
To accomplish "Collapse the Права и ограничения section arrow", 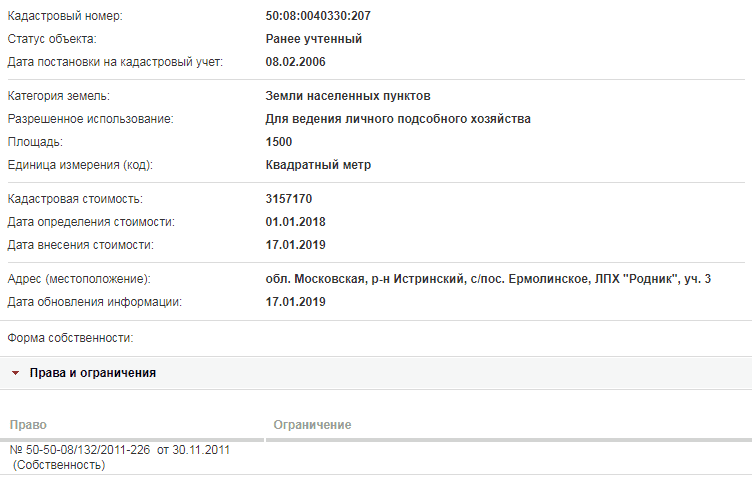I will click(15, 373).
